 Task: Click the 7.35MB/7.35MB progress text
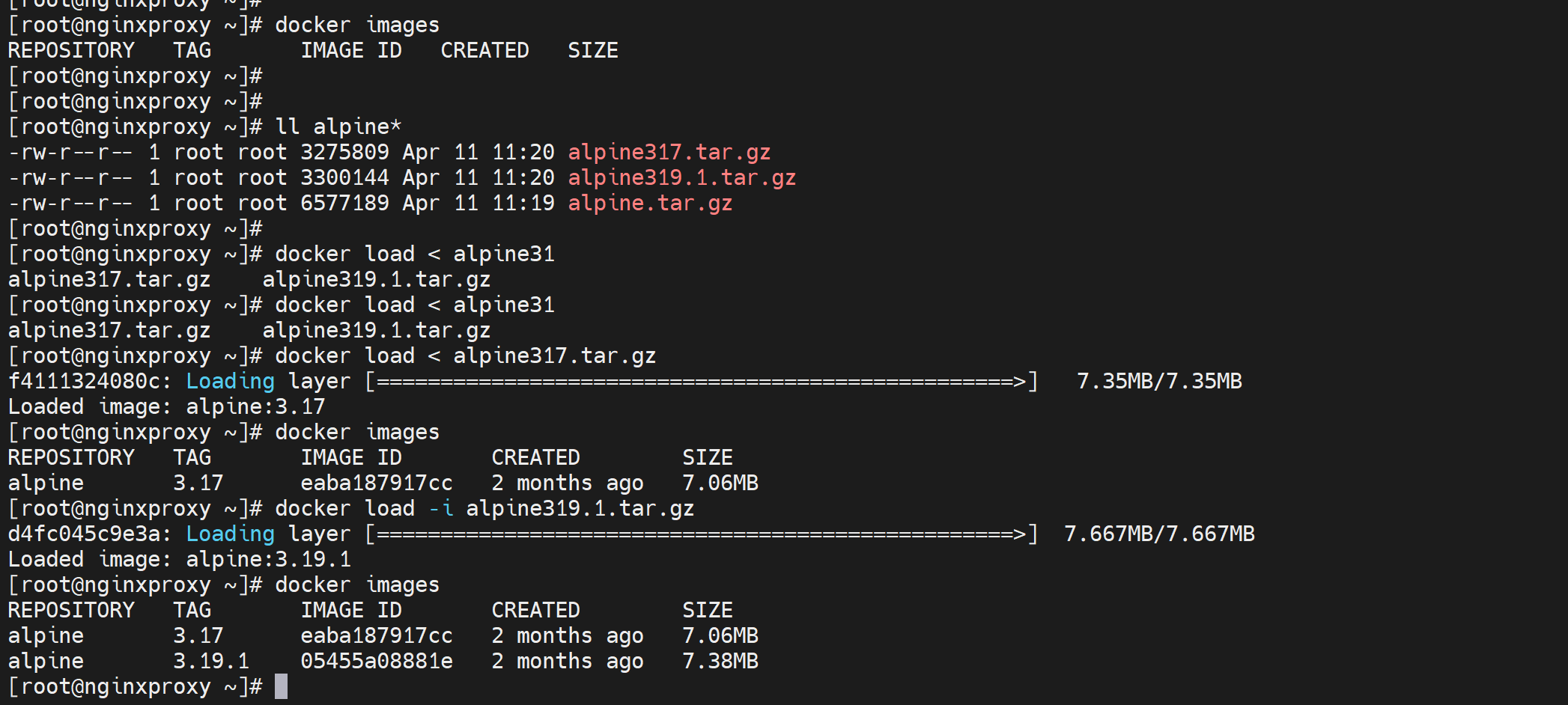point(1158,382)
